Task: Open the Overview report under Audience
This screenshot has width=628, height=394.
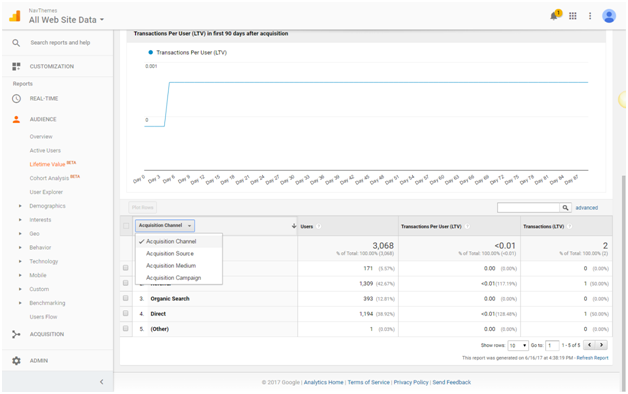Action: tap(41, 137)
